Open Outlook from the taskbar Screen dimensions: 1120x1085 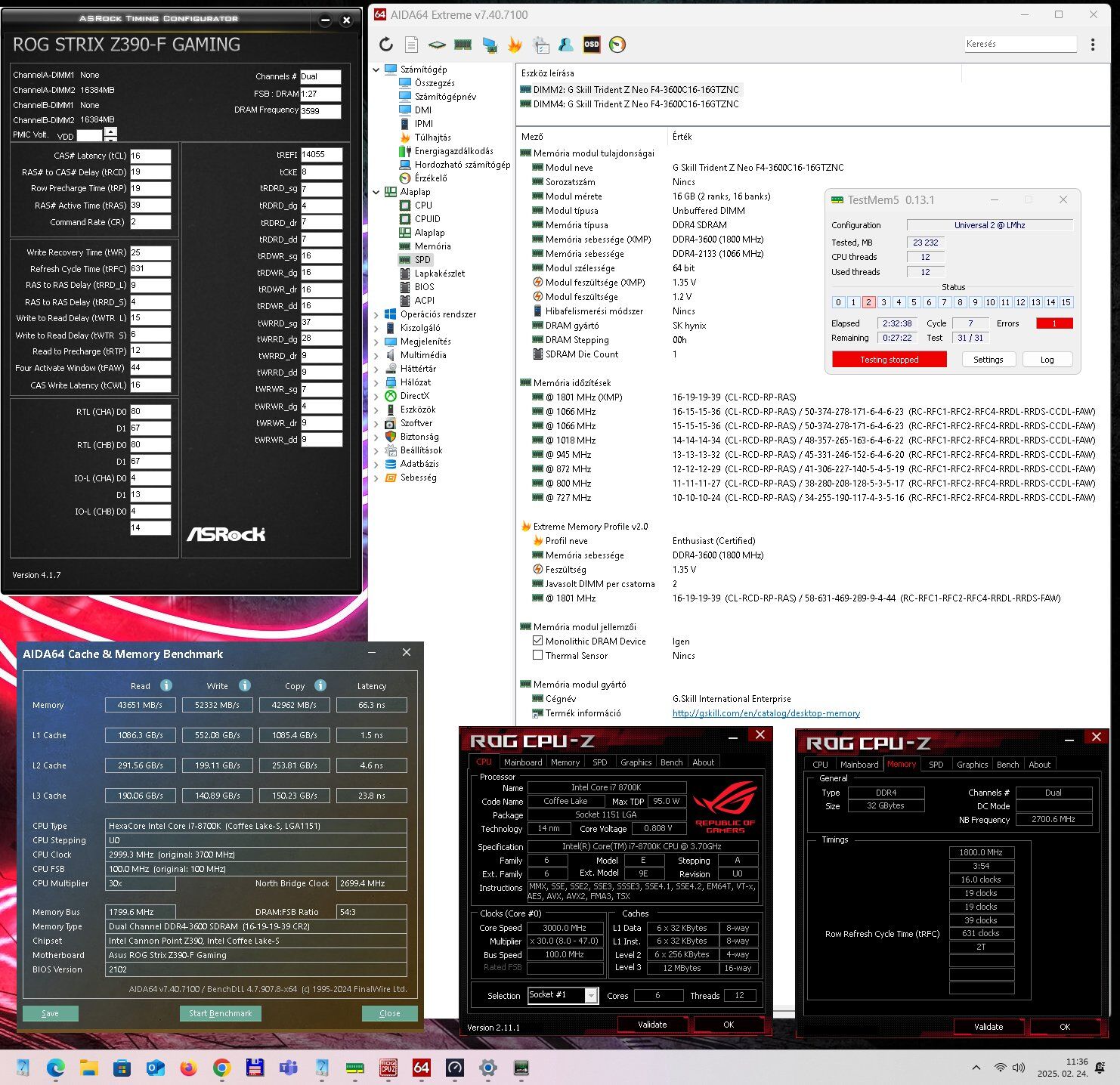(x=156, y=1068)
